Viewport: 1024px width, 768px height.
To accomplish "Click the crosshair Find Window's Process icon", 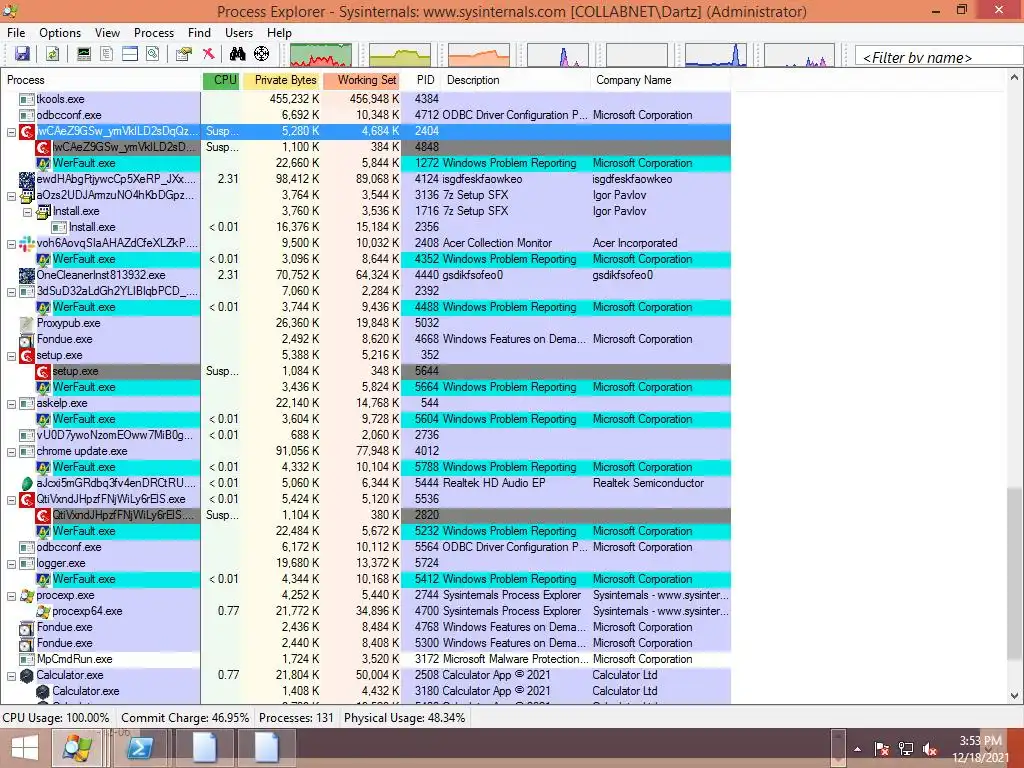I will click(261, 54).
